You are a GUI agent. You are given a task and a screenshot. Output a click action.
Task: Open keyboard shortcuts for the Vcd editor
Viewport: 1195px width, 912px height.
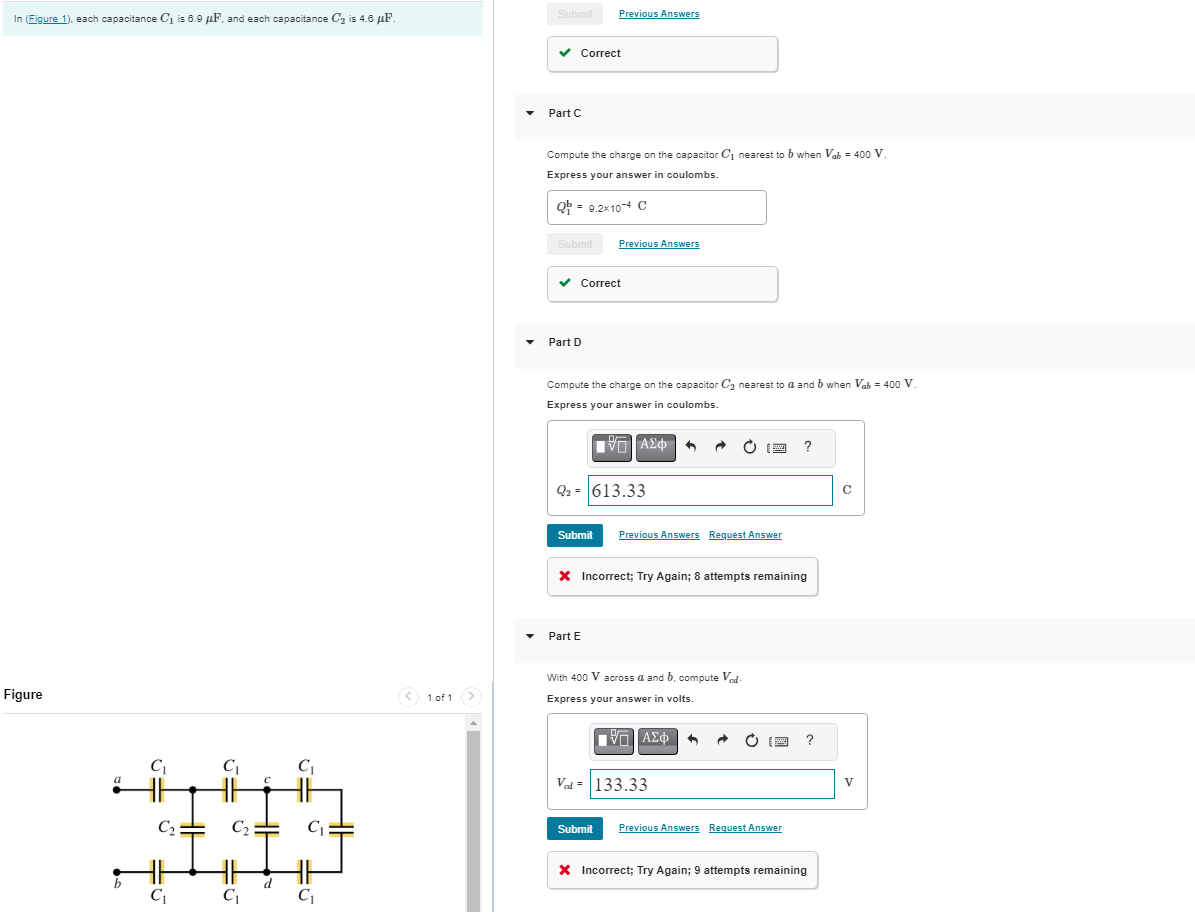click(780, 741)
